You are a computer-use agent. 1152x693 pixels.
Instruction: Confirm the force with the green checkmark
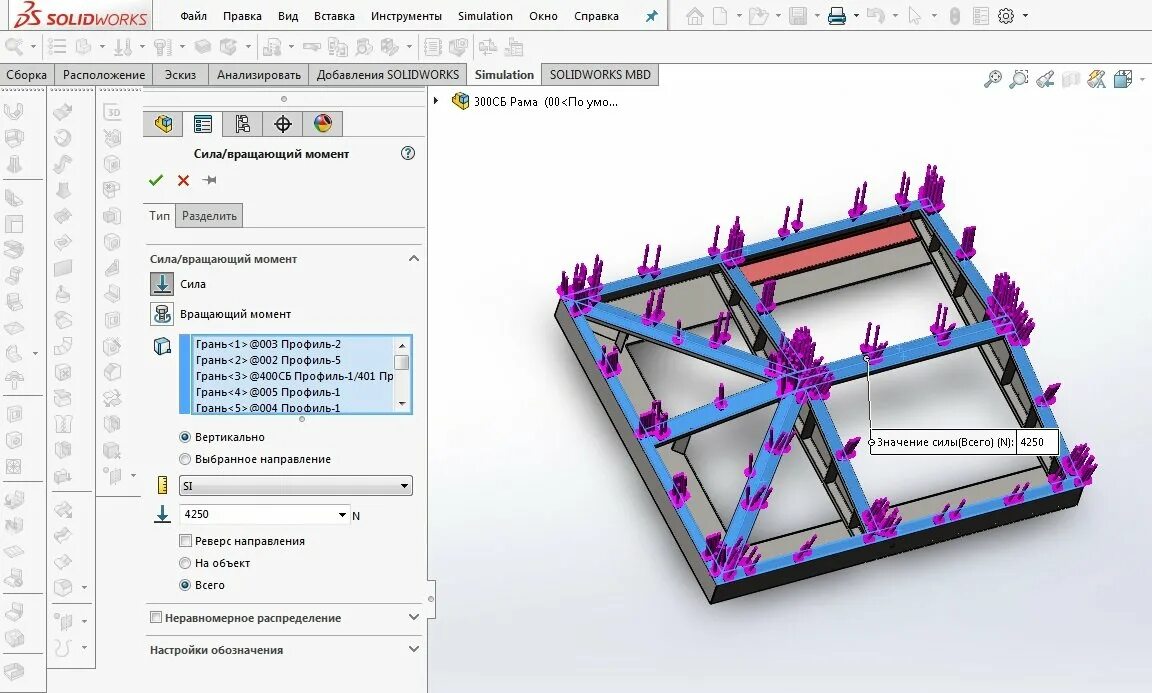pyautogui.click(x=156, y=180)
